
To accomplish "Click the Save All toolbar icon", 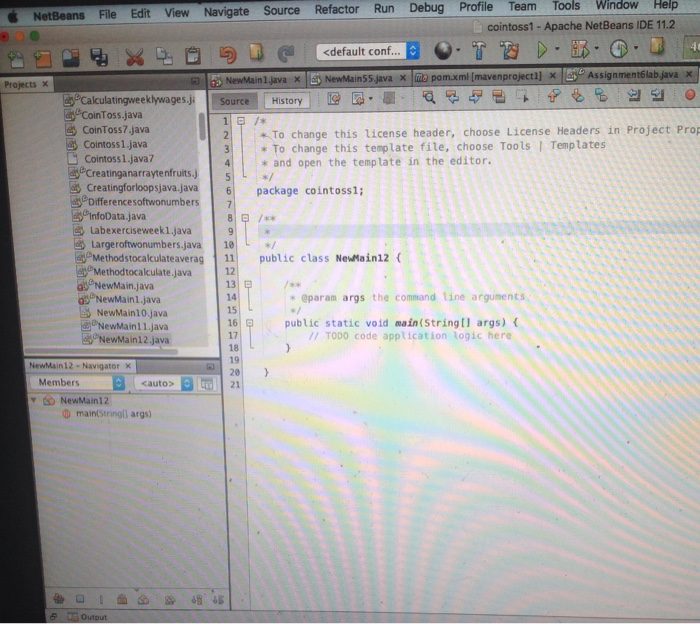I will pos(99,58).
